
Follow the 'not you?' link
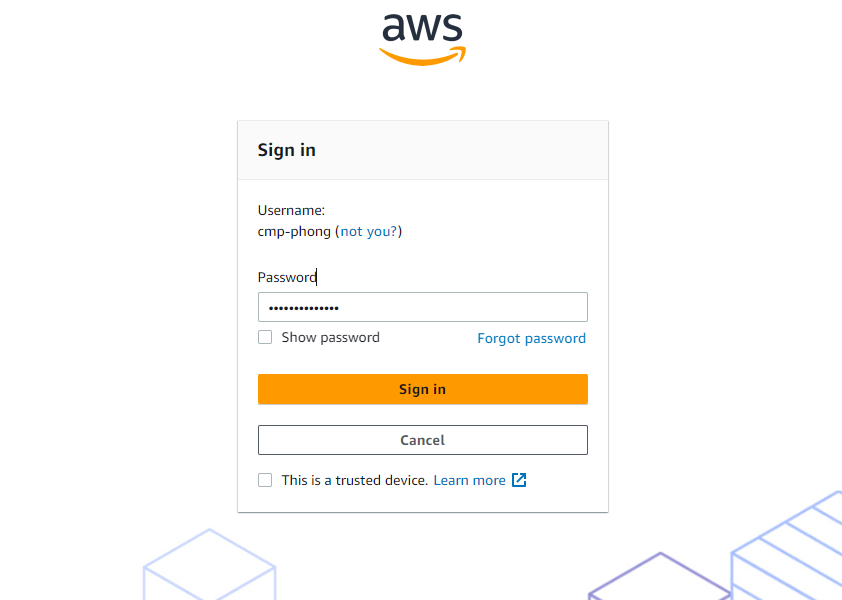369,231
